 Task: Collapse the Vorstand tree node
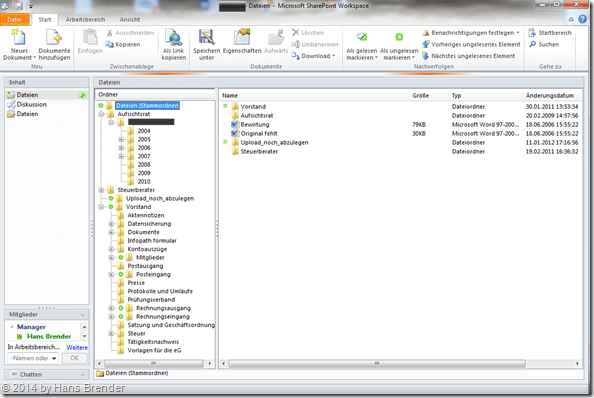coord(102,207)
